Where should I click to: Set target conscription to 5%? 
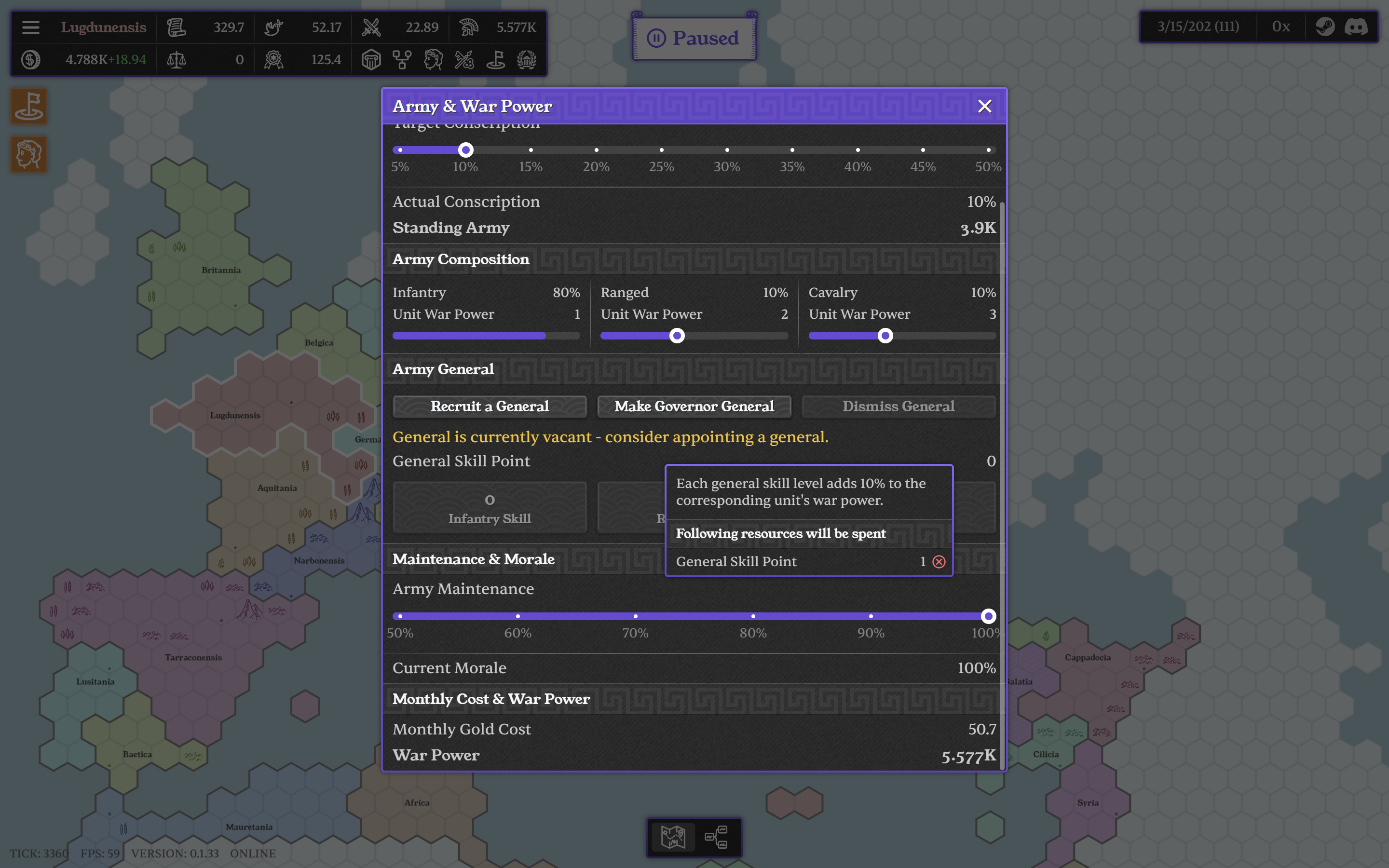pyautogui.click(x=400, y=150)
